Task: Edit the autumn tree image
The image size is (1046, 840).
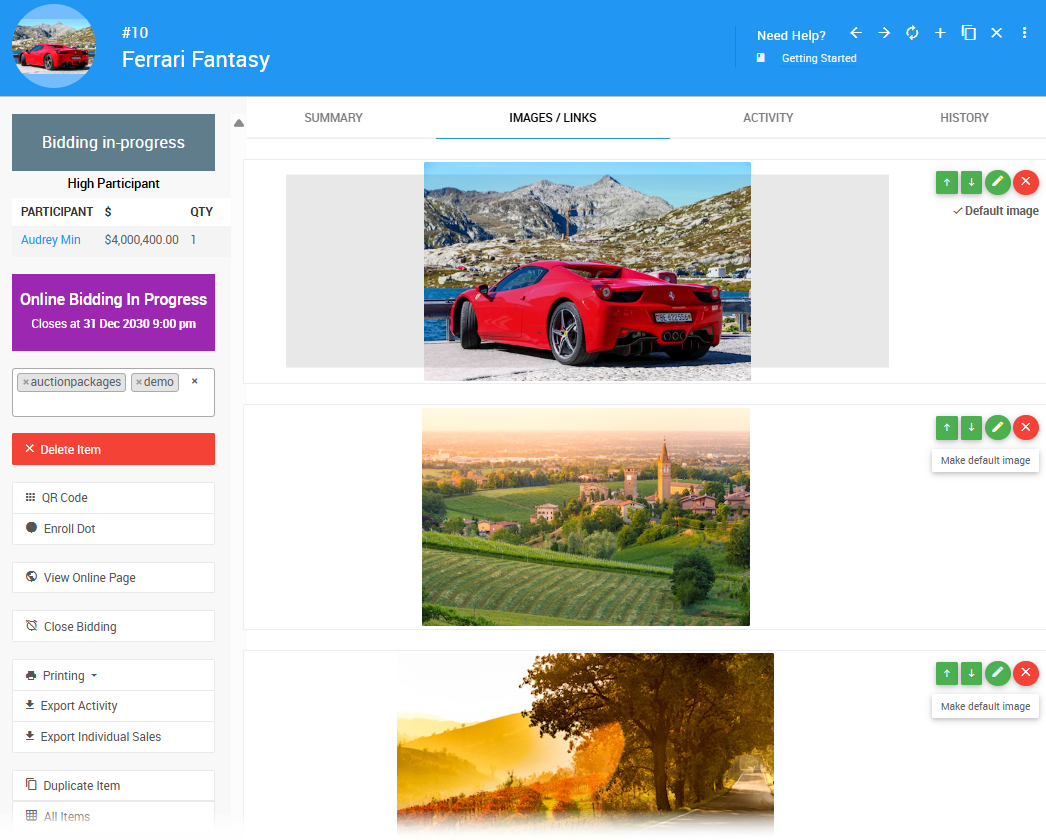Action: 997,673
